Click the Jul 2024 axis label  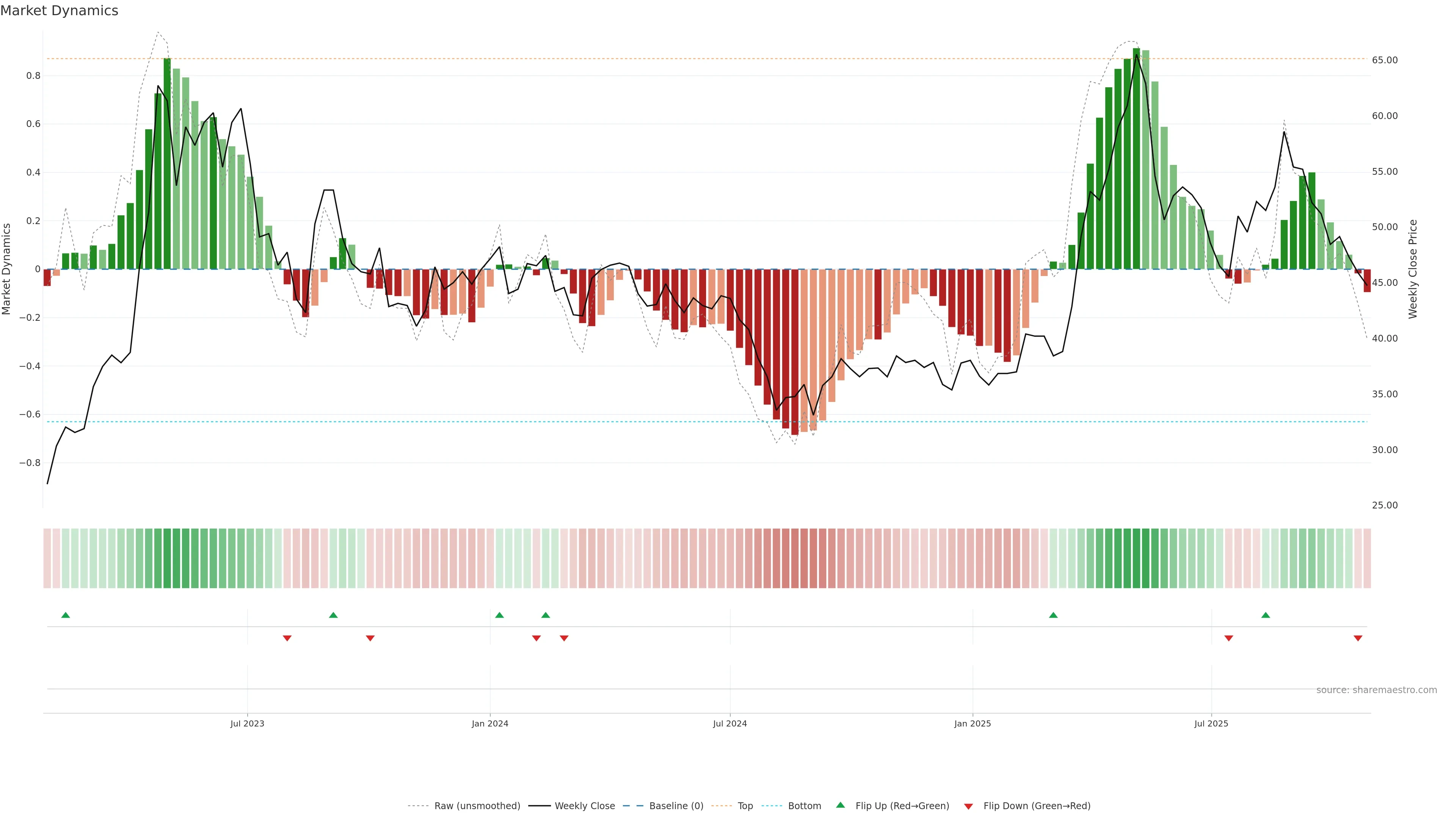pyautogui.click(x=730, y=724)
